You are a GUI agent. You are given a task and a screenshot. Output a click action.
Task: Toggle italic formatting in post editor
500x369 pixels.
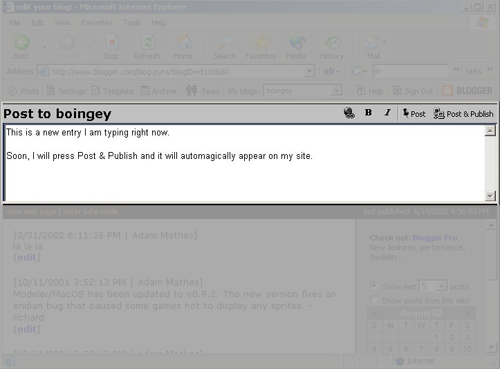(387, 113)
